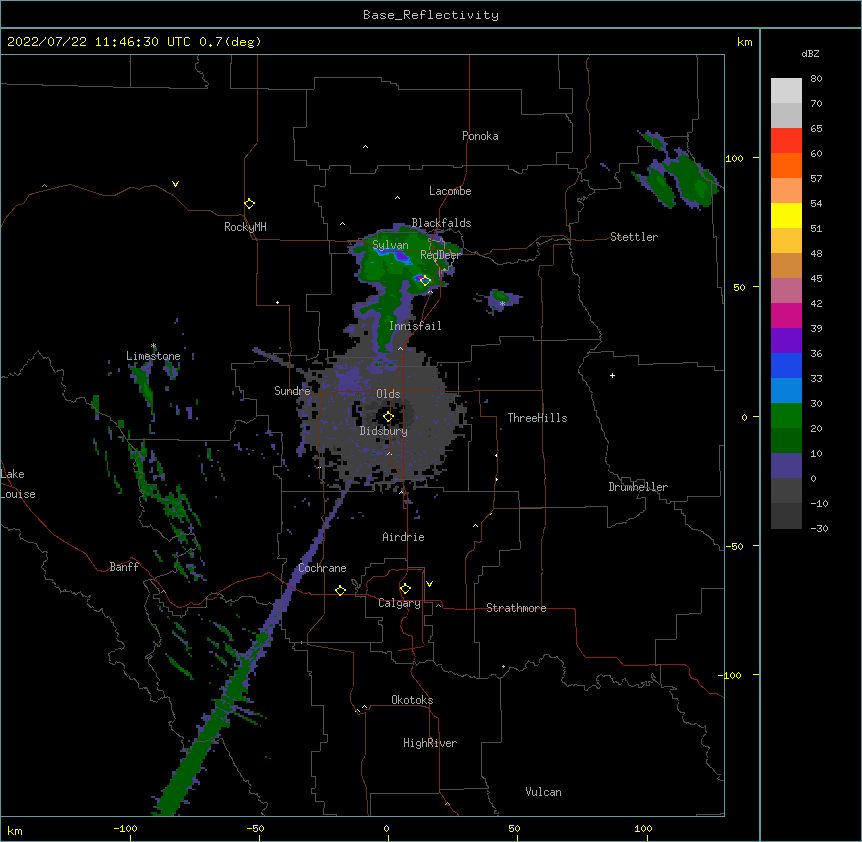The image size is (862, 842).
Task: Click the Limestone label
Action: [153, 356]
